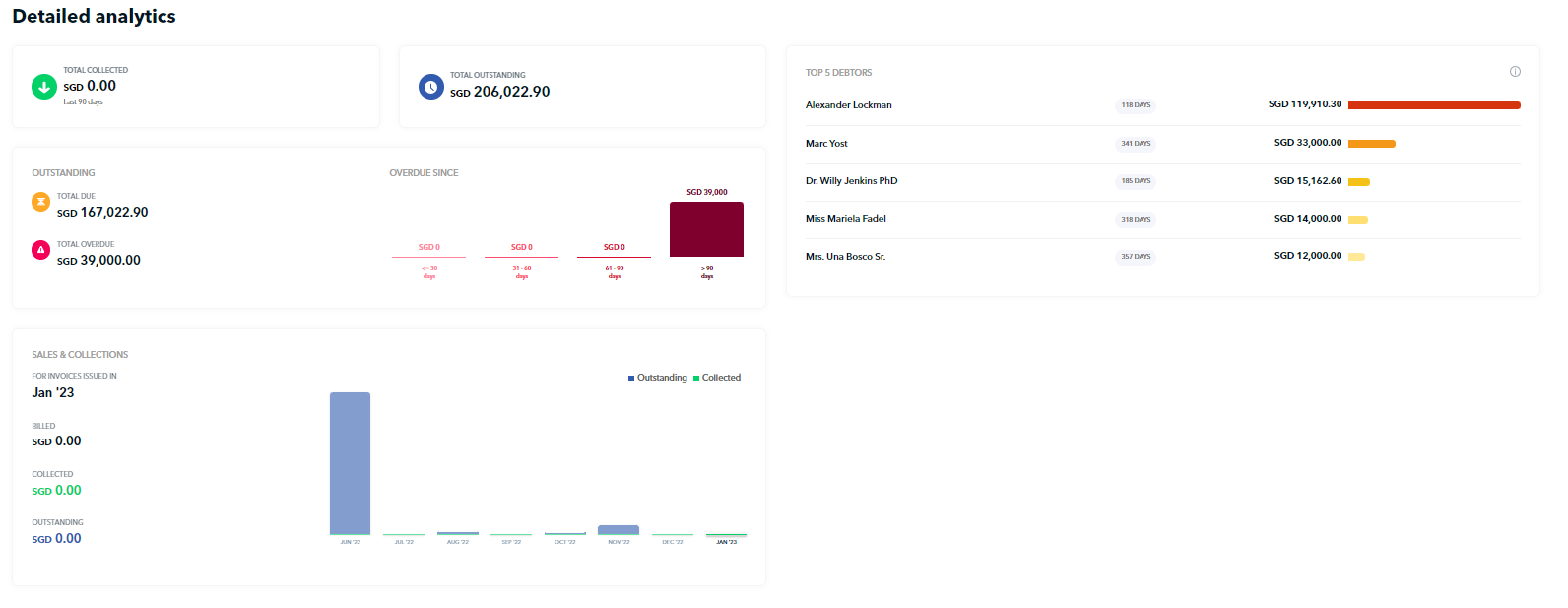
Task: Click the 118 DAYS badge
Action: (x=1136, y=105)
